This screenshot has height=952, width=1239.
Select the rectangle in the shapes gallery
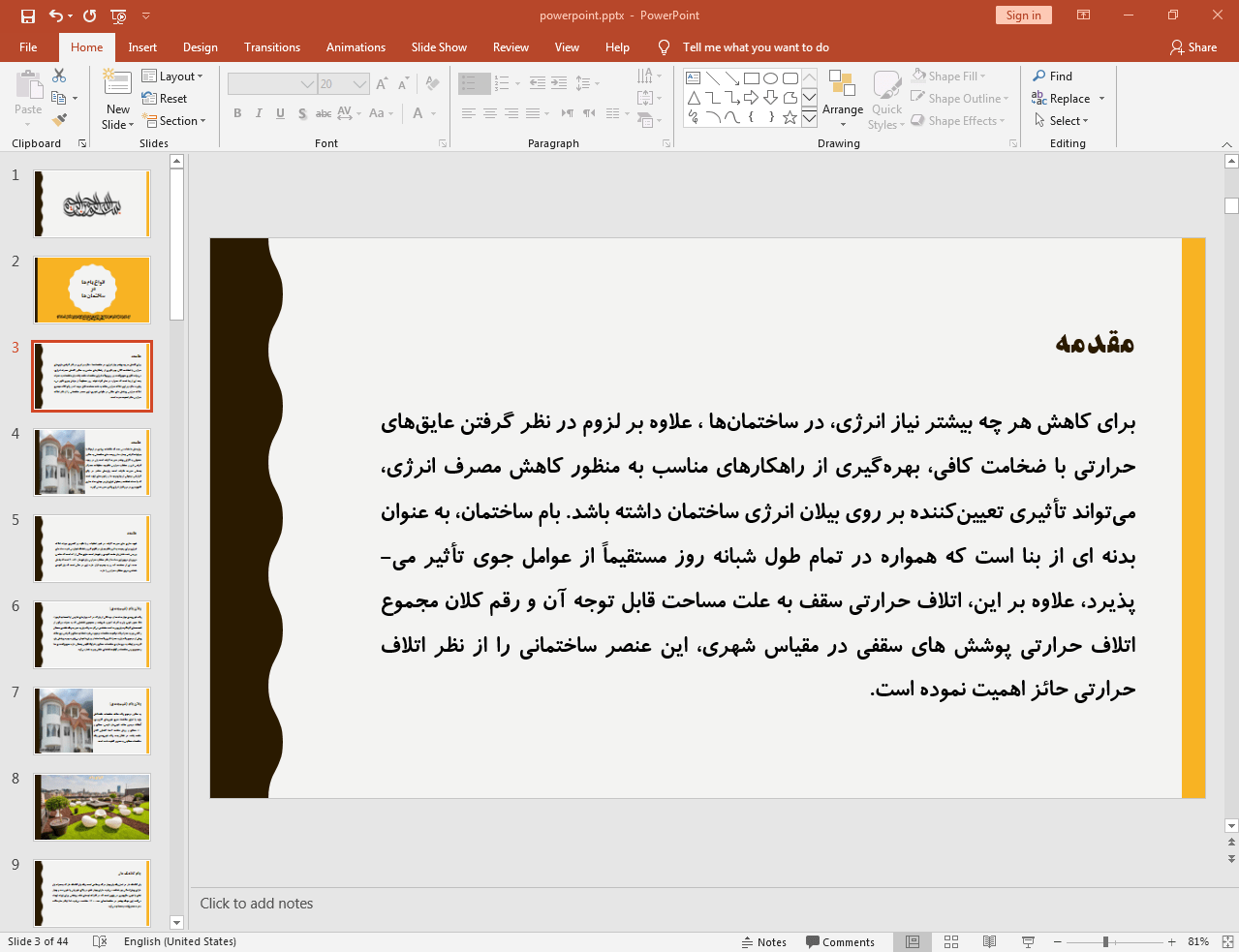point(751,77)
